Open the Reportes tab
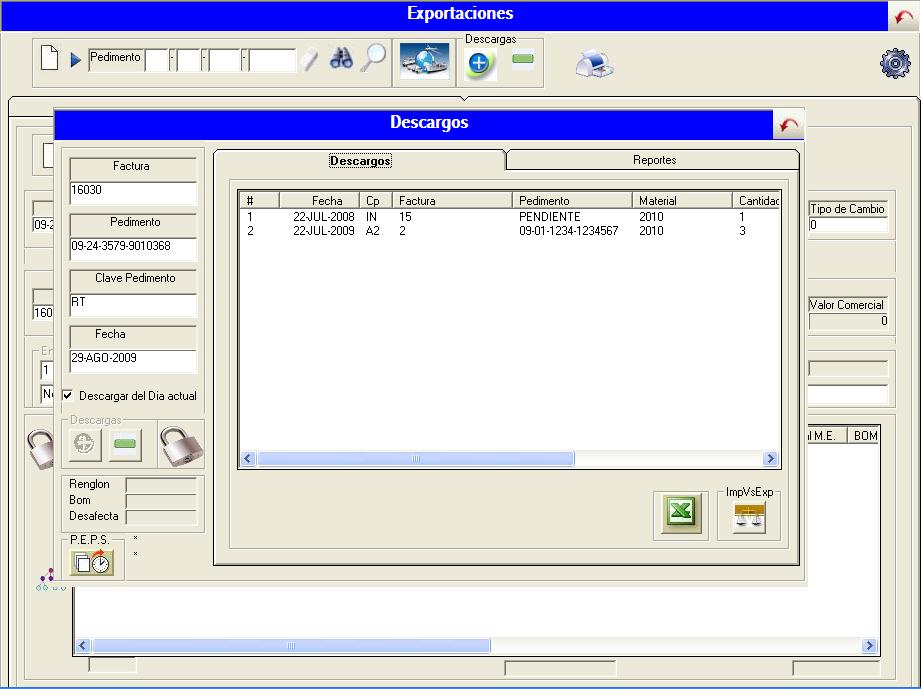The height and width of the screenshot is (689, 921). pos(654,160)
